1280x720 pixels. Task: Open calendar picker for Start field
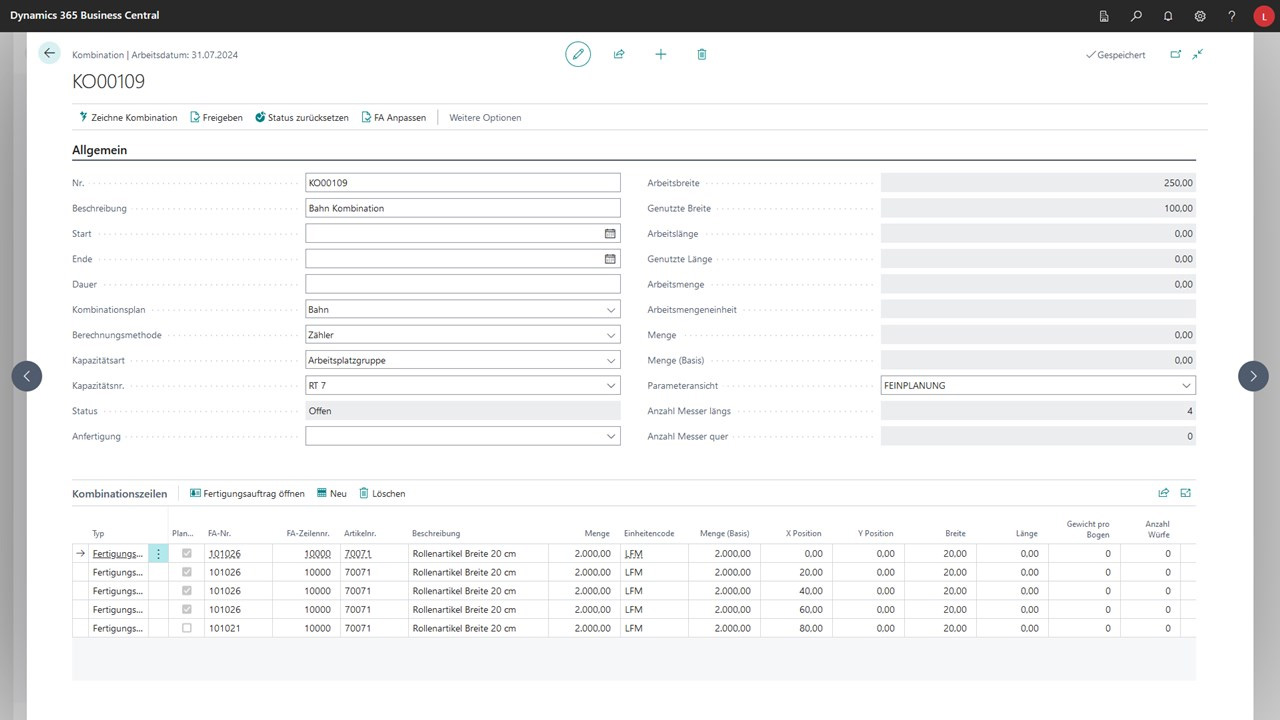tap(610, 233)
